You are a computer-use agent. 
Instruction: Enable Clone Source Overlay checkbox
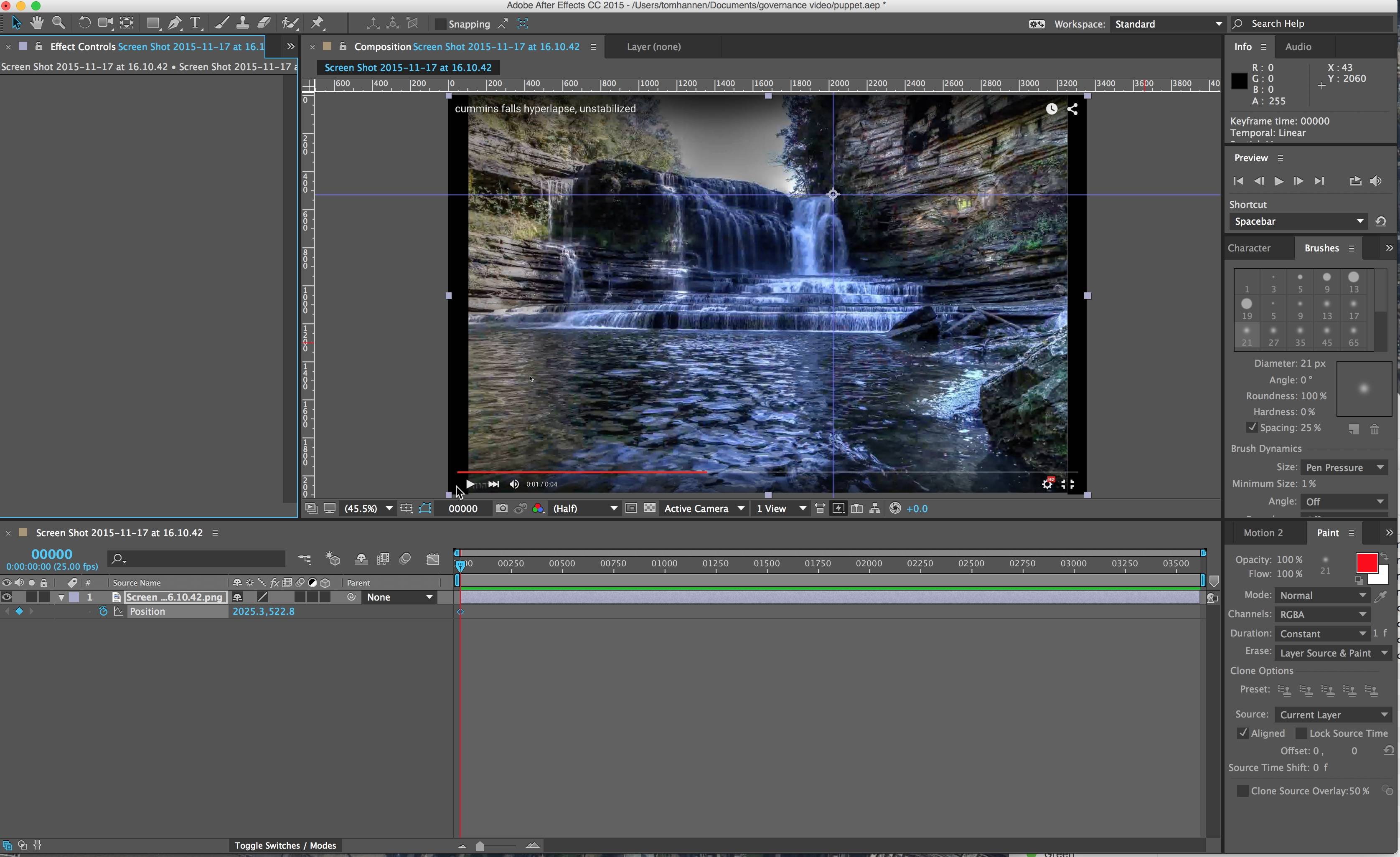tap(1242, 791)
